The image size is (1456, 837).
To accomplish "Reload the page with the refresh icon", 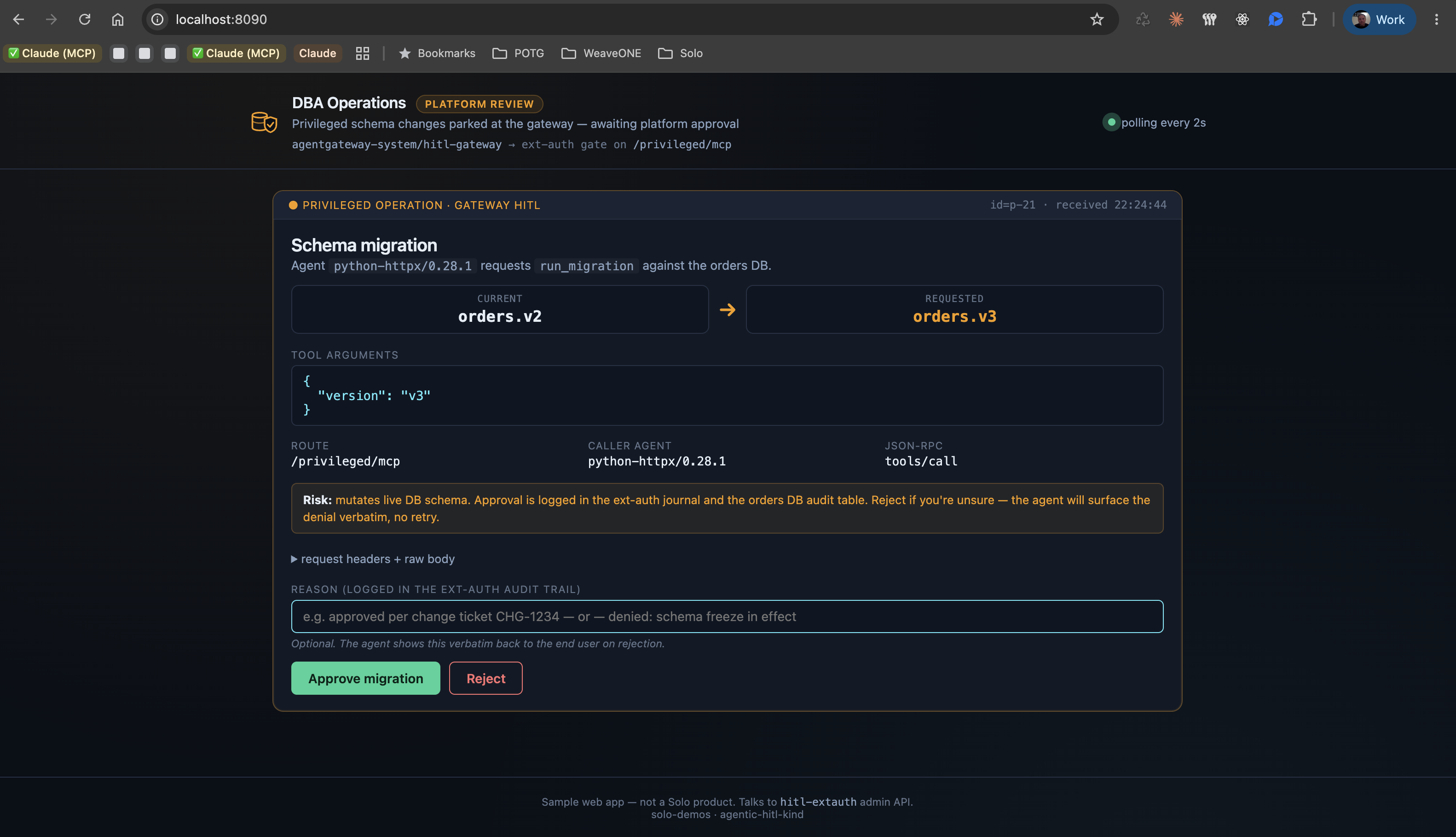I will click(85, 19).
